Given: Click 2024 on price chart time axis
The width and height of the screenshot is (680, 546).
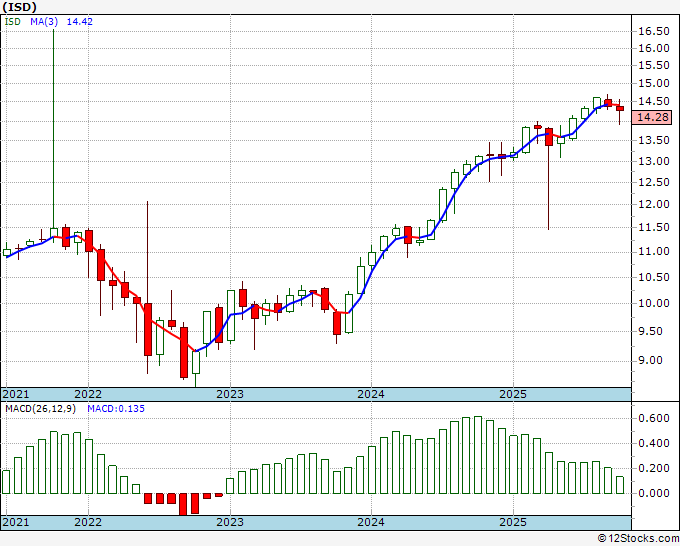Looking at the screenshot, I should coord(371,394).
